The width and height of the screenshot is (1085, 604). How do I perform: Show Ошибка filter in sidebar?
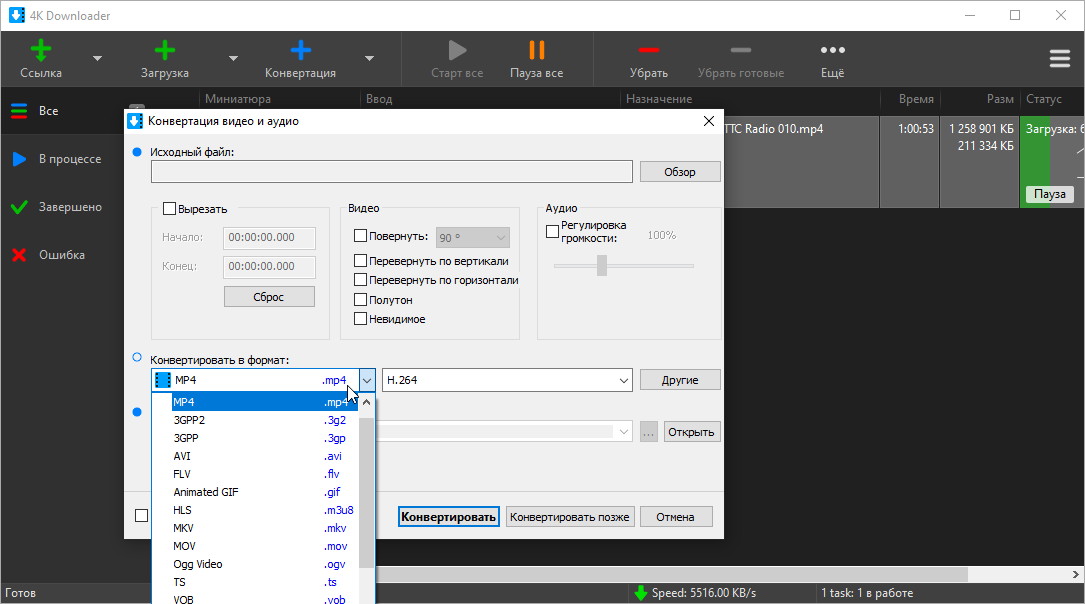62,255
